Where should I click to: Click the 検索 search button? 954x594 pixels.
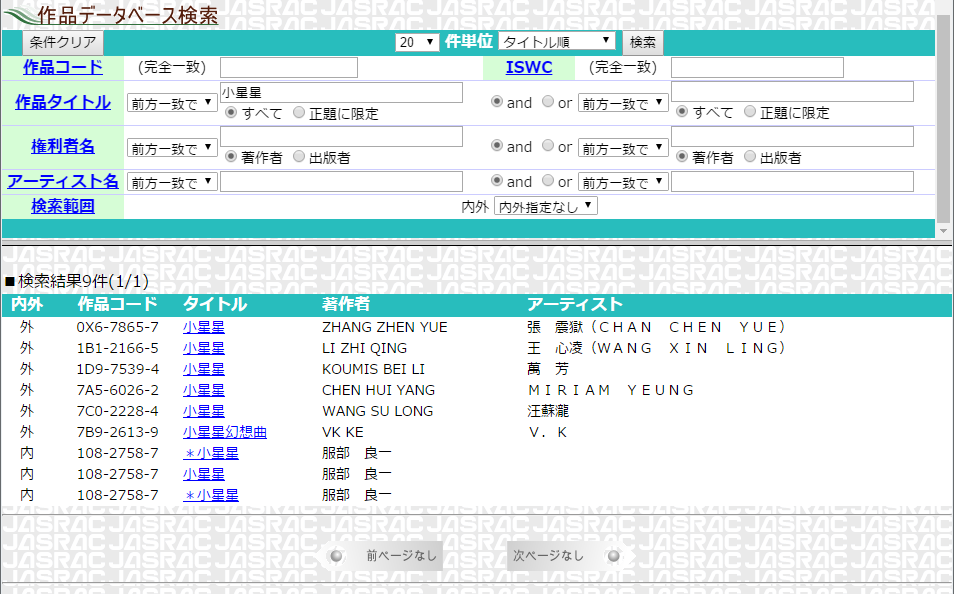pyautogui.click(x=642, y=42)
